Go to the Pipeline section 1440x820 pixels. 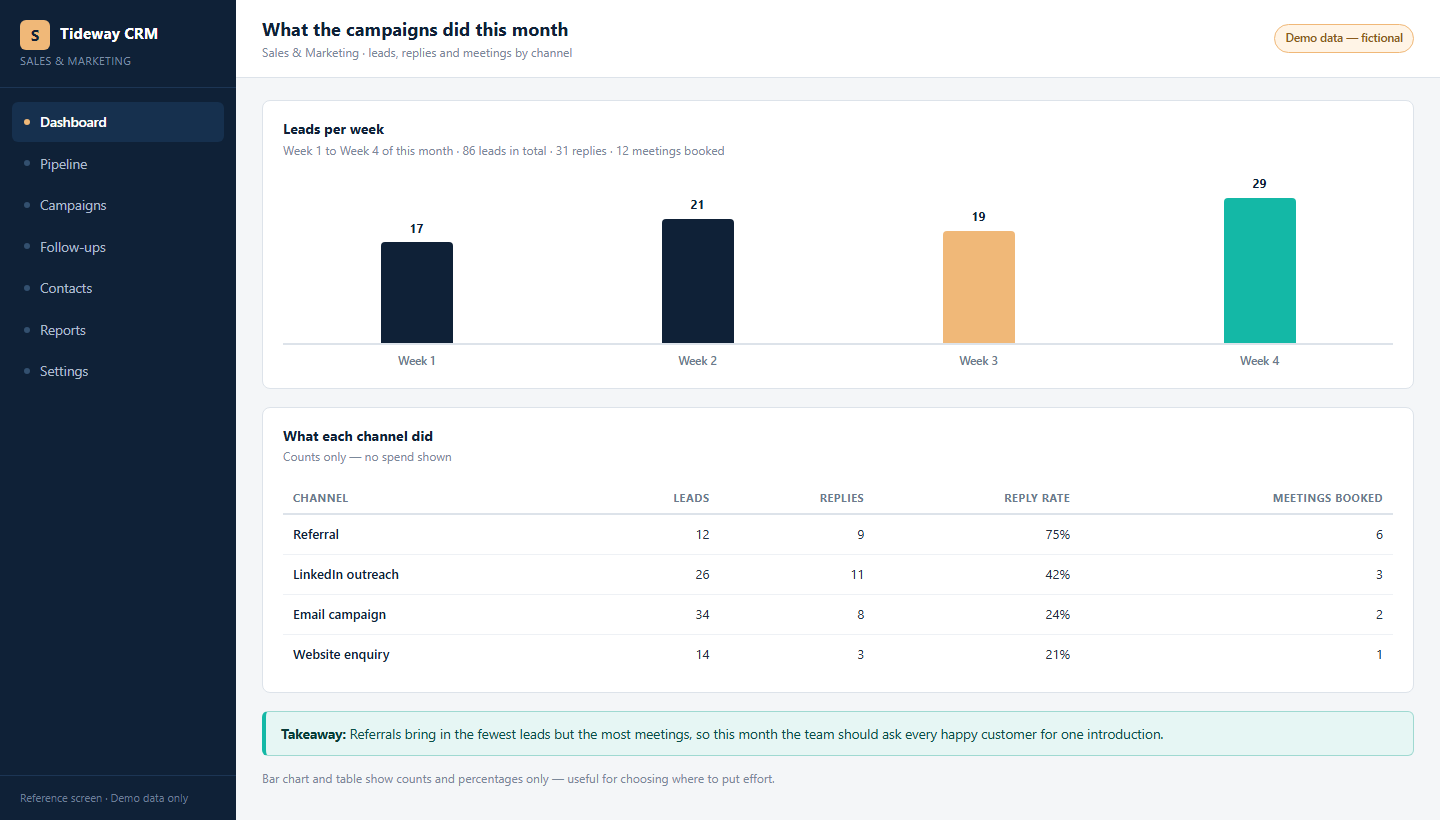pos(118,164)
